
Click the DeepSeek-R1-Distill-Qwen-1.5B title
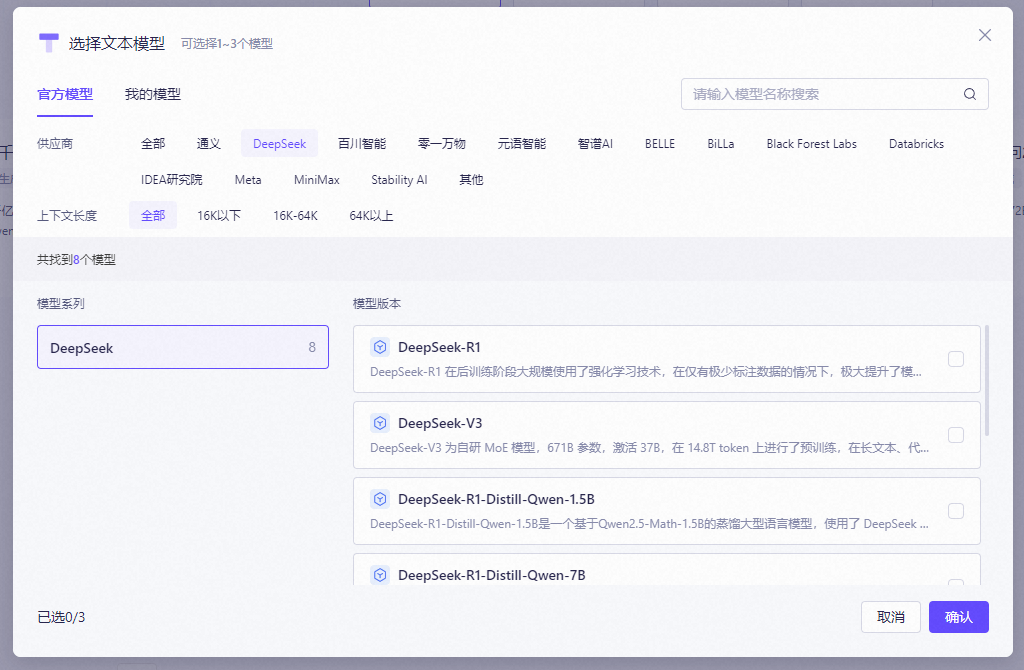coord(496,499)
